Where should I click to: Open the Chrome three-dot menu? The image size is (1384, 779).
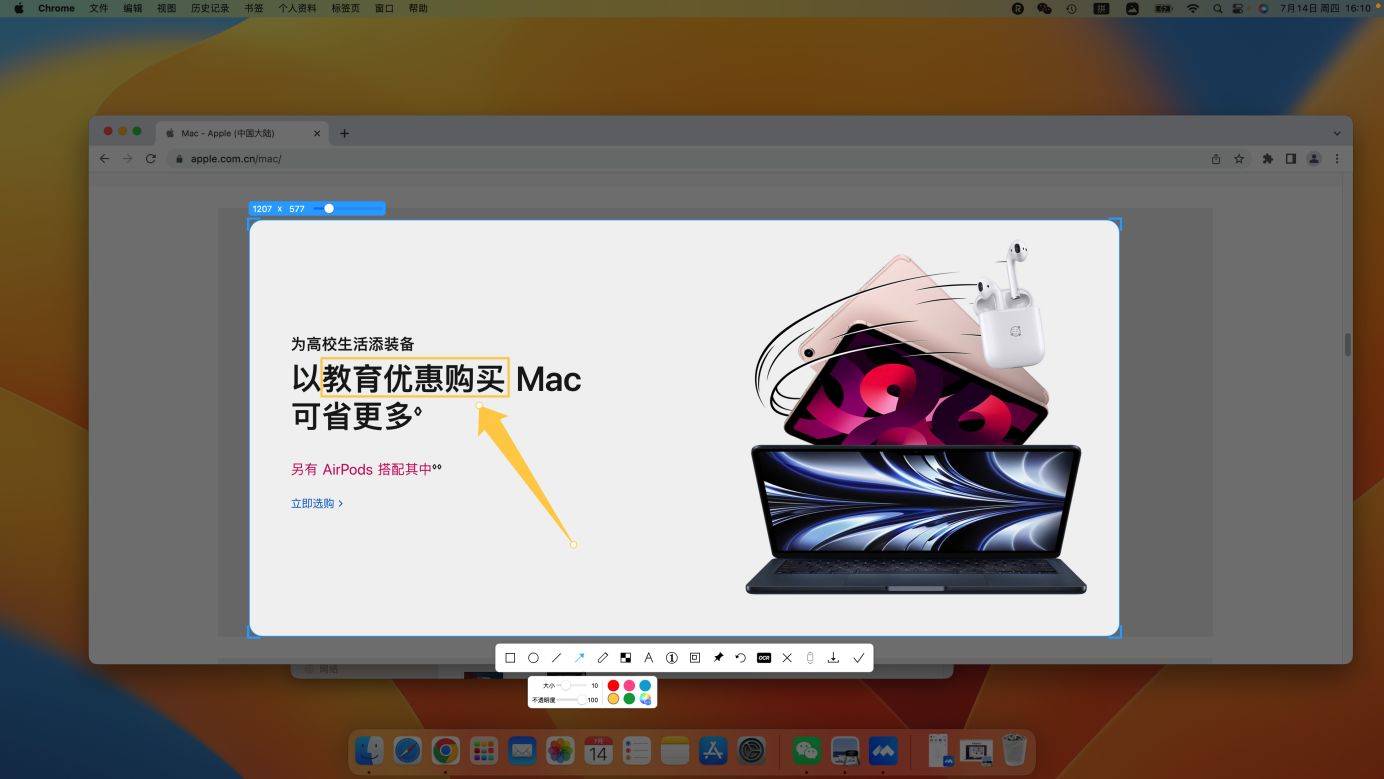1337,159
